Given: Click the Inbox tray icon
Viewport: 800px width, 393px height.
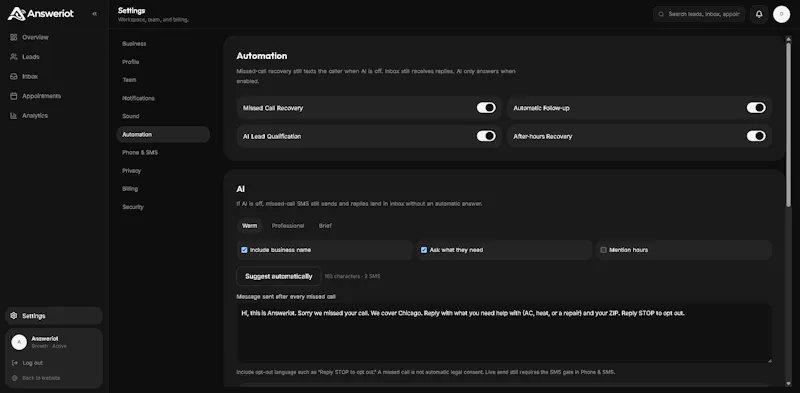Looking at the screenshot, I should point(14,77).
